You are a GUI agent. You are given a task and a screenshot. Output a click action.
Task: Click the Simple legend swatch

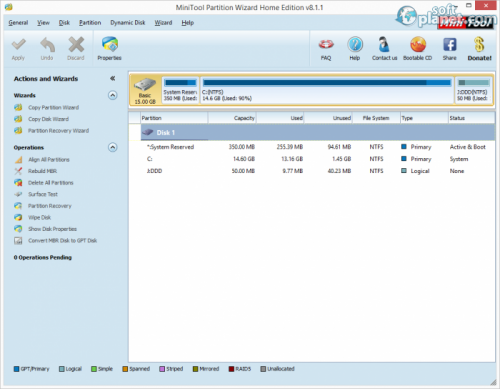[x=94, y=369]
